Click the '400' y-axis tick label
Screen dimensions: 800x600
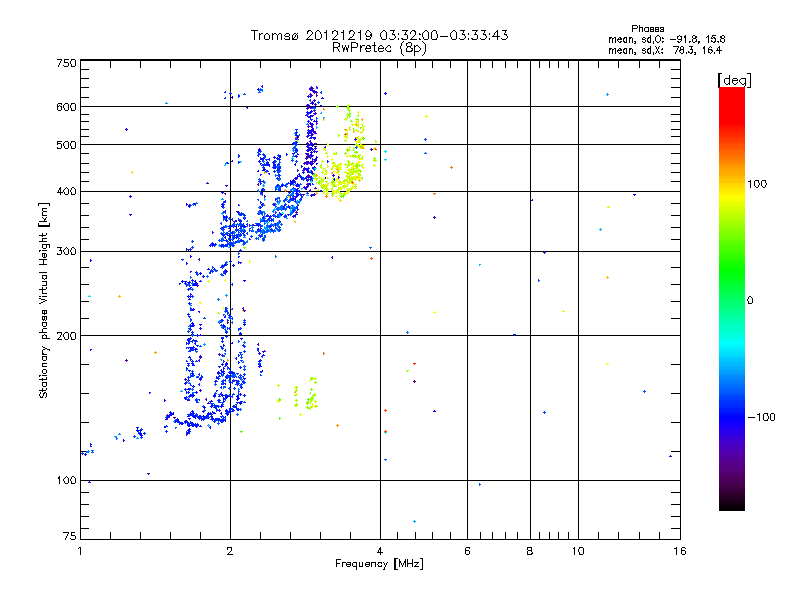66,192
